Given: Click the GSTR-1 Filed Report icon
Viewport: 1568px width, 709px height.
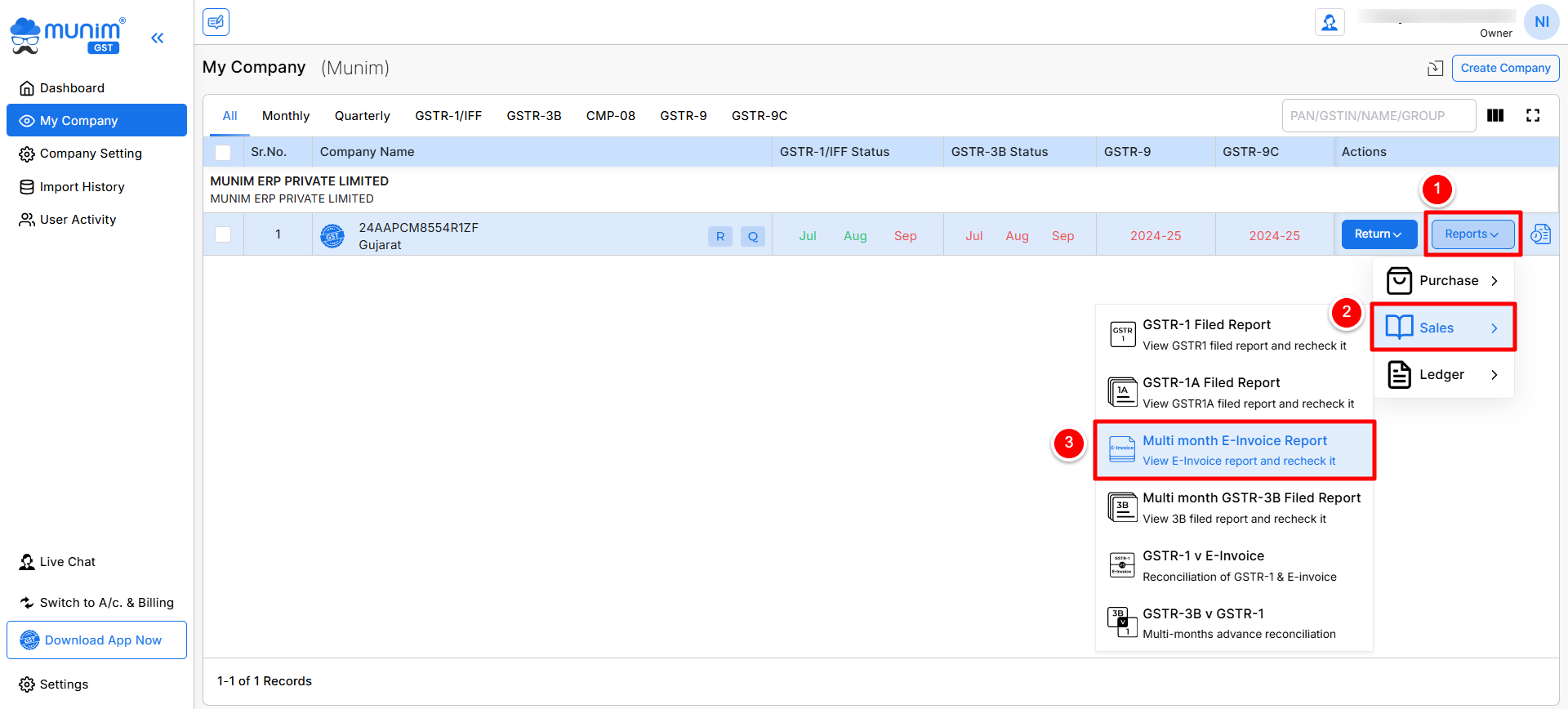Looking at the screenshot, I should 1122,334.
